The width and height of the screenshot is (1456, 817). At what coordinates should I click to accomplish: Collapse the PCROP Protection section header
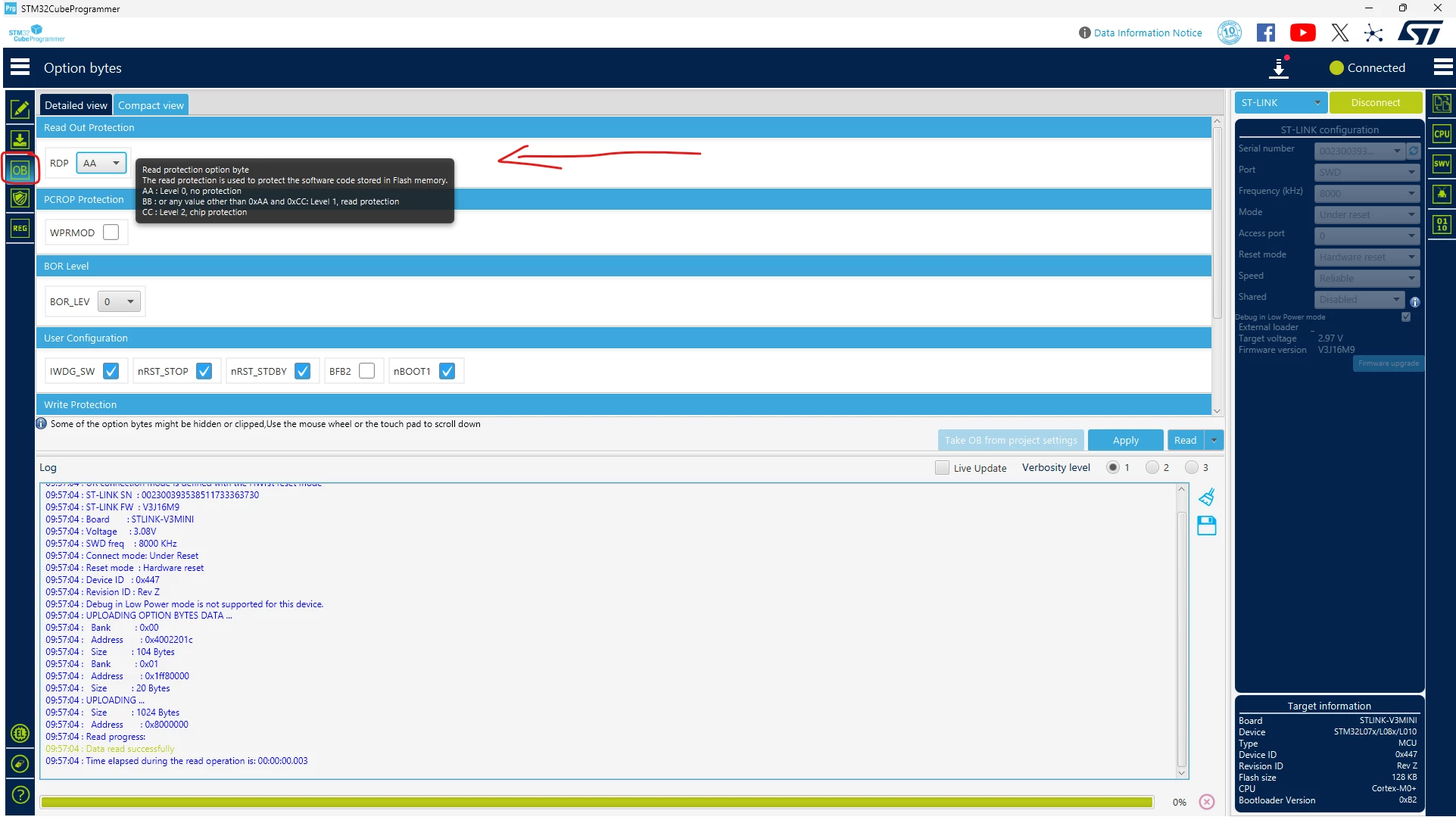coord(624,199)
